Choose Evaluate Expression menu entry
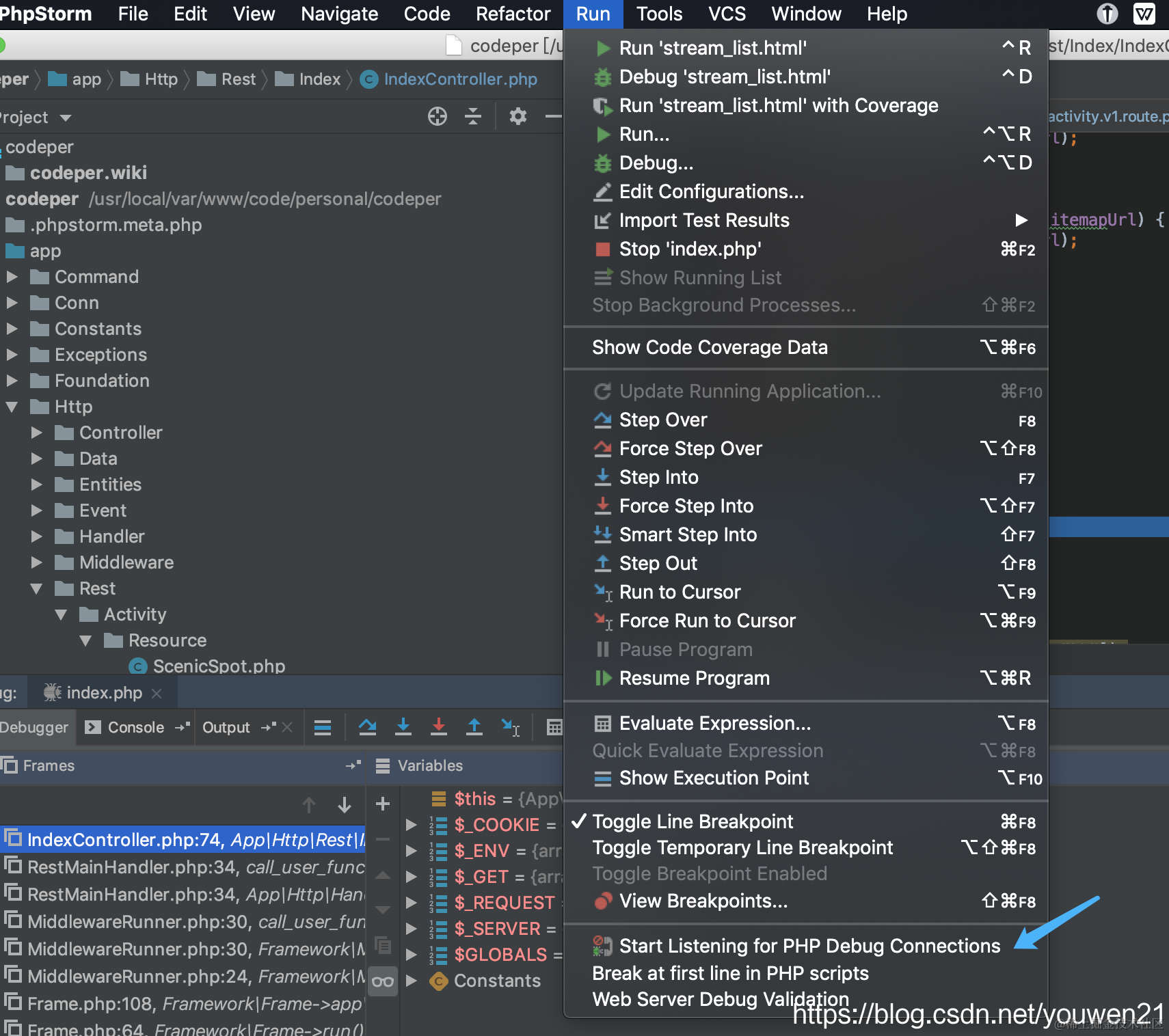Image resolution: width=1169 pixels, height=1036 pixels. [805, 723]
